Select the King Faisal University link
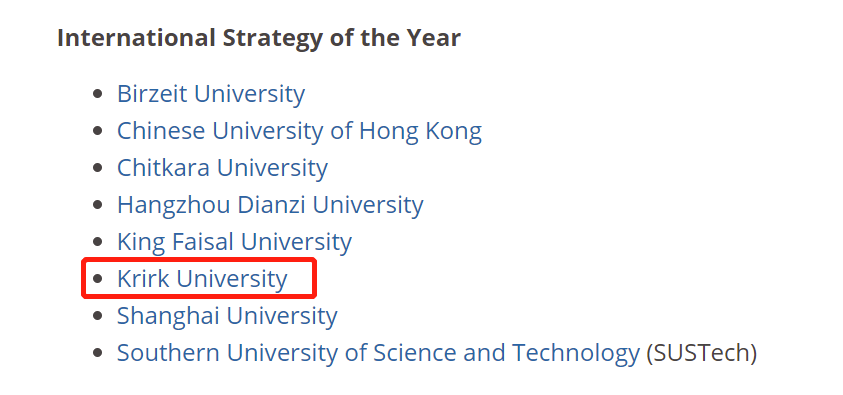Image resolution: width=843 pixels, height=395 pixels. click(234, 242)
